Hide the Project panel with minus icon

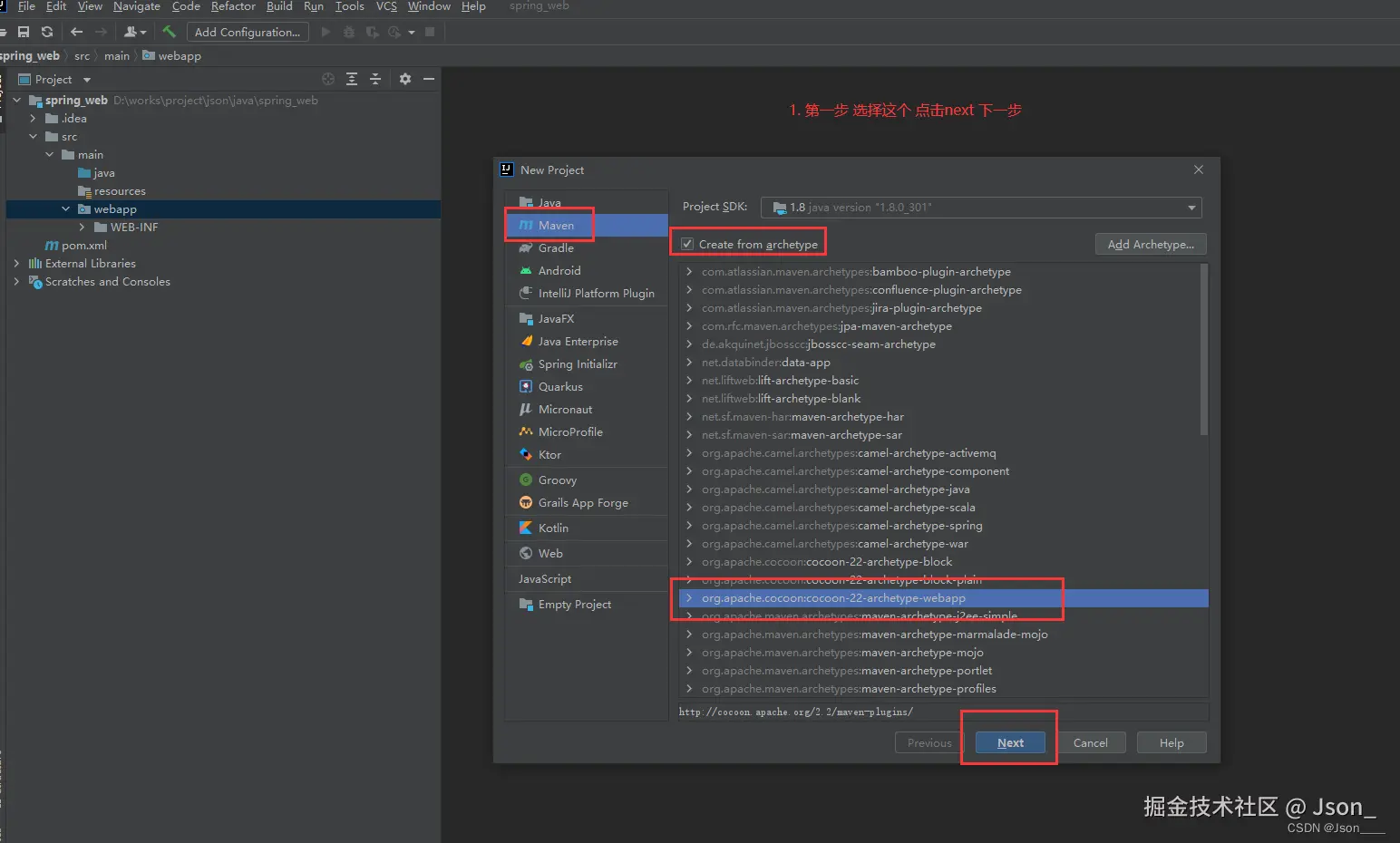click(x=429, y=79)
